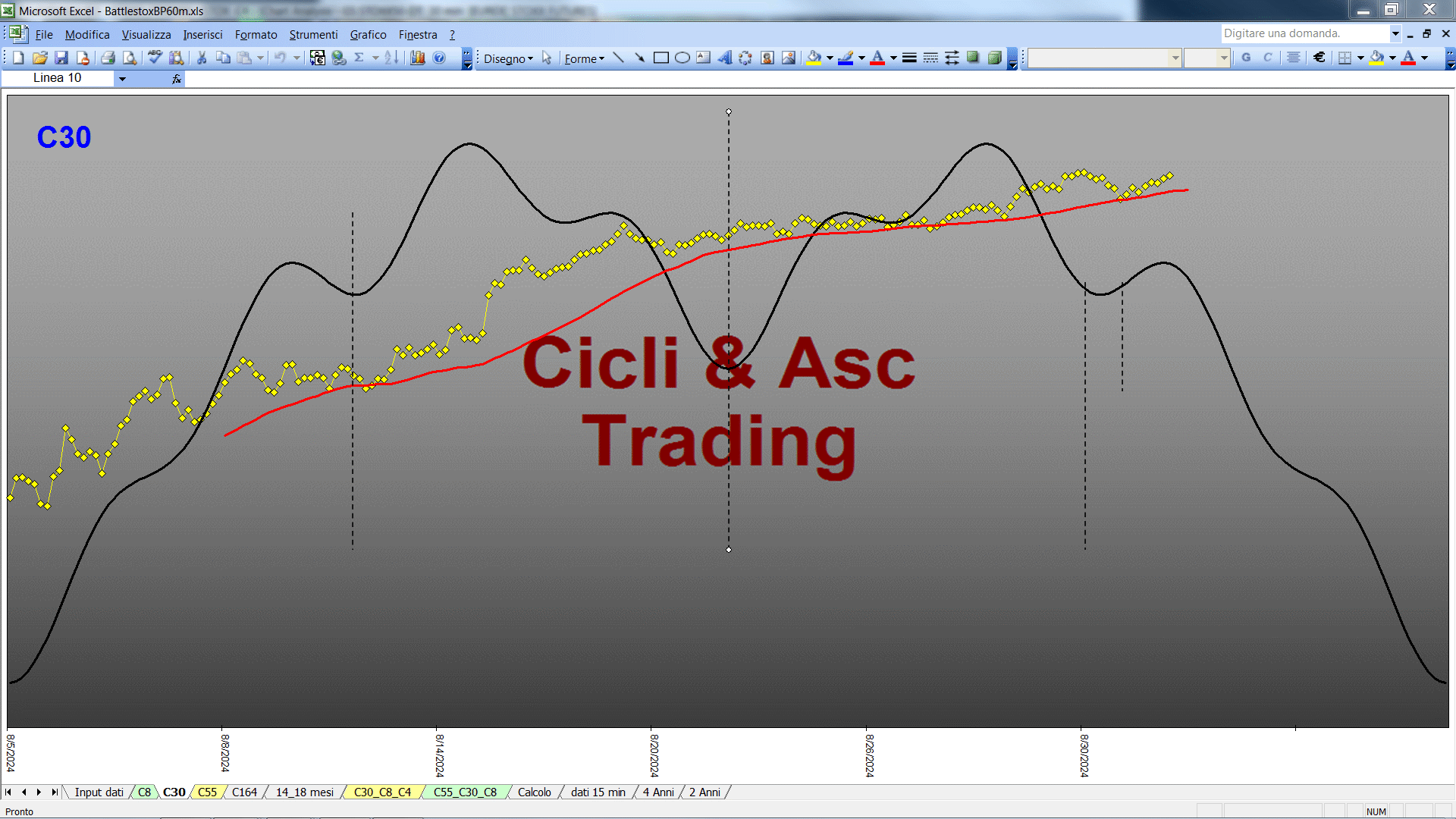Insert Clip Art from Drawing toolbar

point(767,58)
